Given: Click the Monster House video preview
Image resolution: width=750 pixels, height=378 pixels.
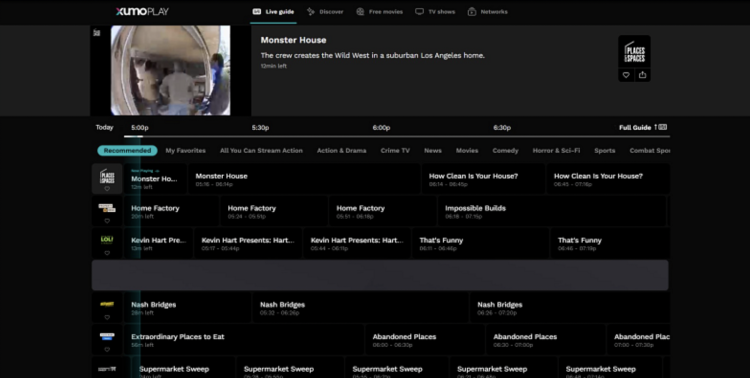Looking at the screenshot, I should point(170,70).
